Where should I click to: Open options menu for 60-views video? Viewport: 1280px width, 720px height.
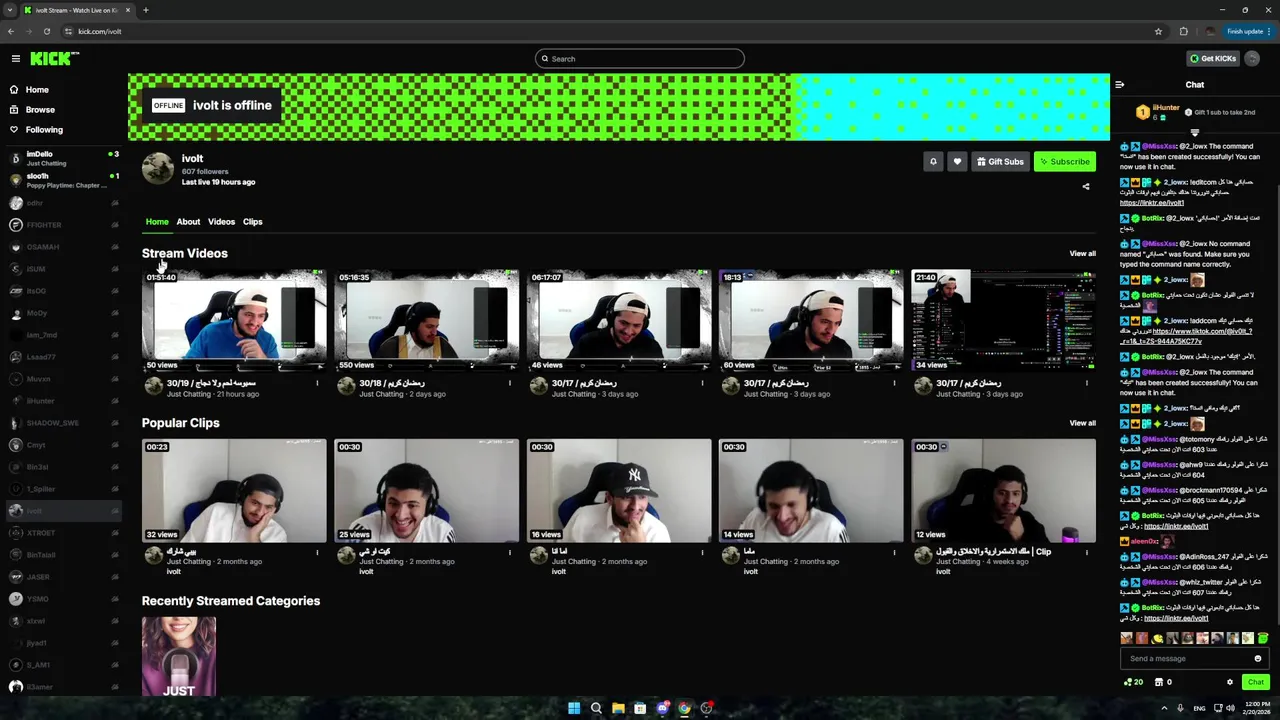click(894, 383)
